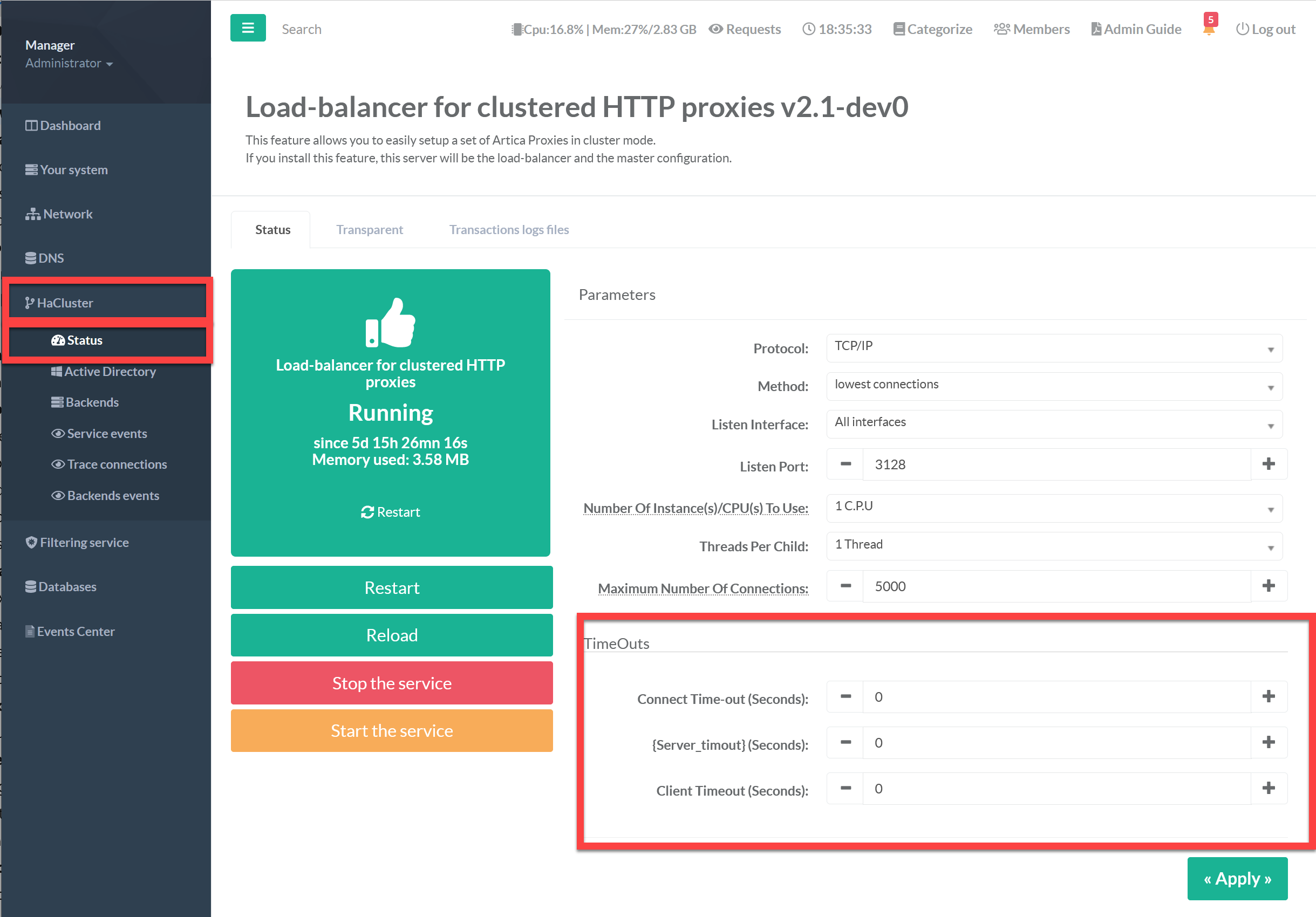
Task: Click the Restart refresh icon in the status card
Action: coord(367,512)
